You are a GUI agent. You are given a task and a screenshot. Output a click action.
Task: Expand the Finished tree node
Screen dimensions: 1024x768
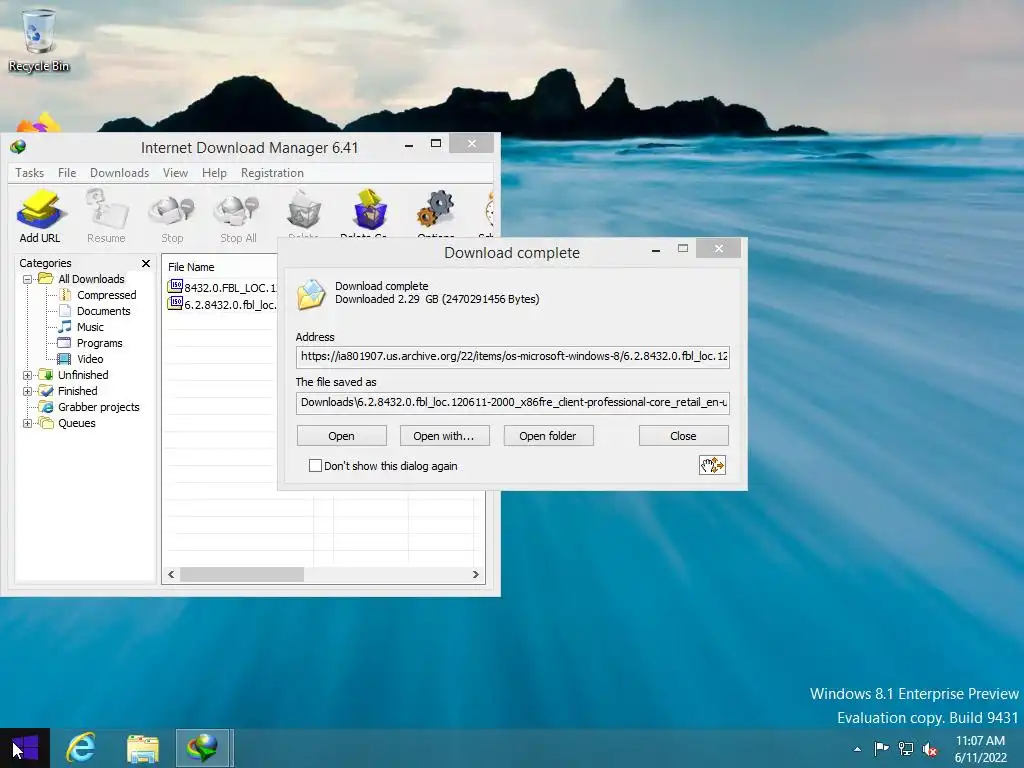tap(27, 391)
